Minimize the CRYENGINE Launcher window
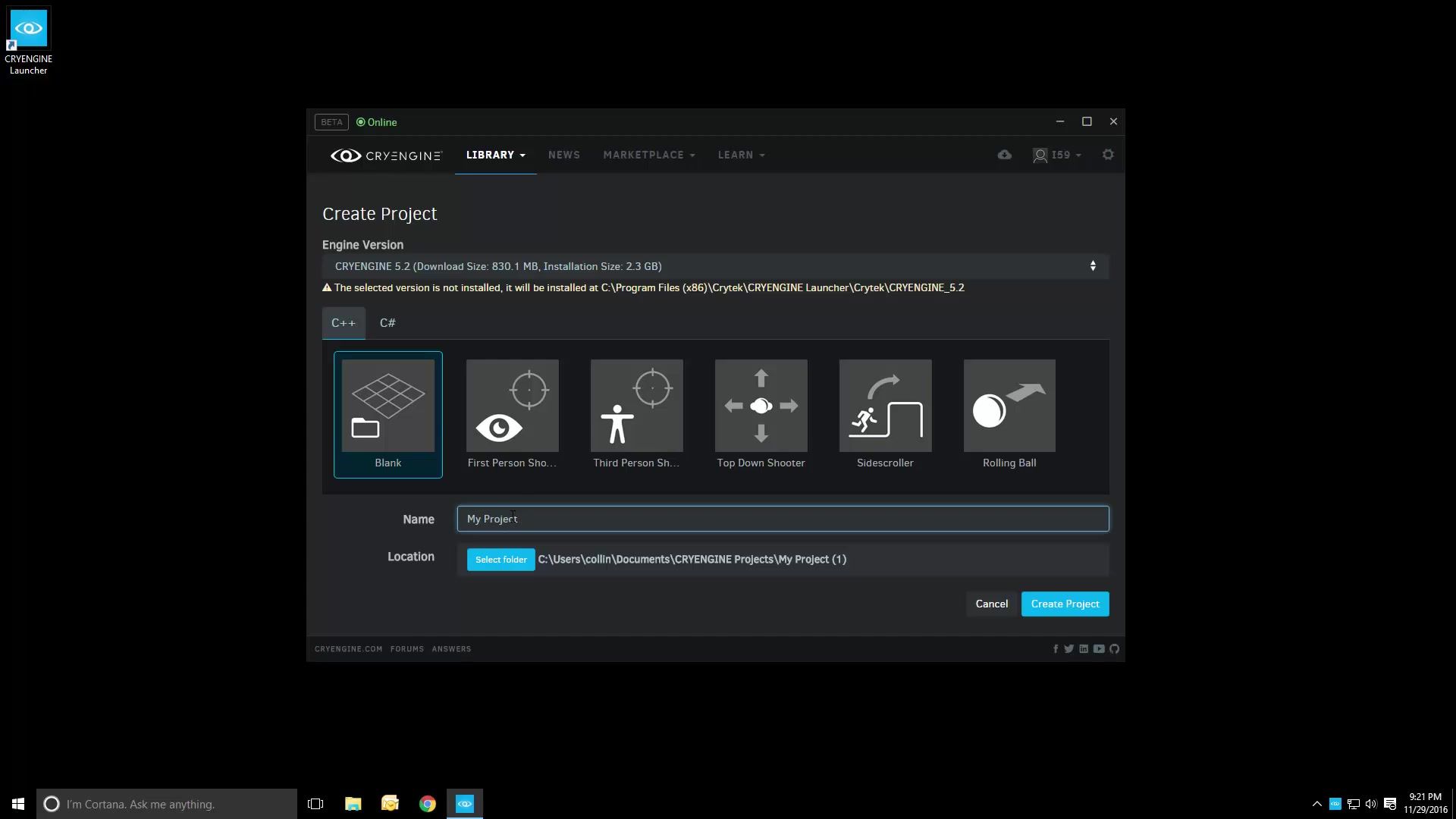Image resolution: width=1456 pixels, height=819 pixels. (x=1060, y=121)
